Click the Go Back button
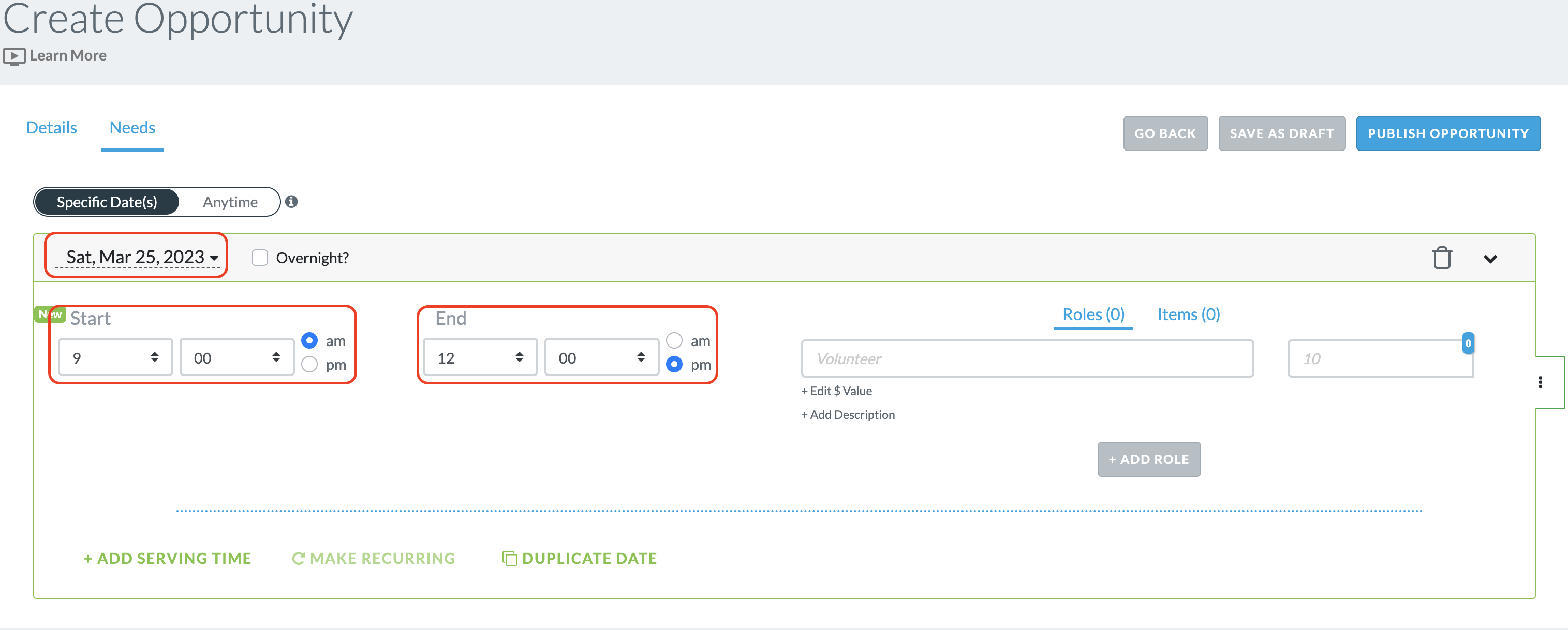The height and width of the screenshot is (630, 1568). [x=1165, y=134]
